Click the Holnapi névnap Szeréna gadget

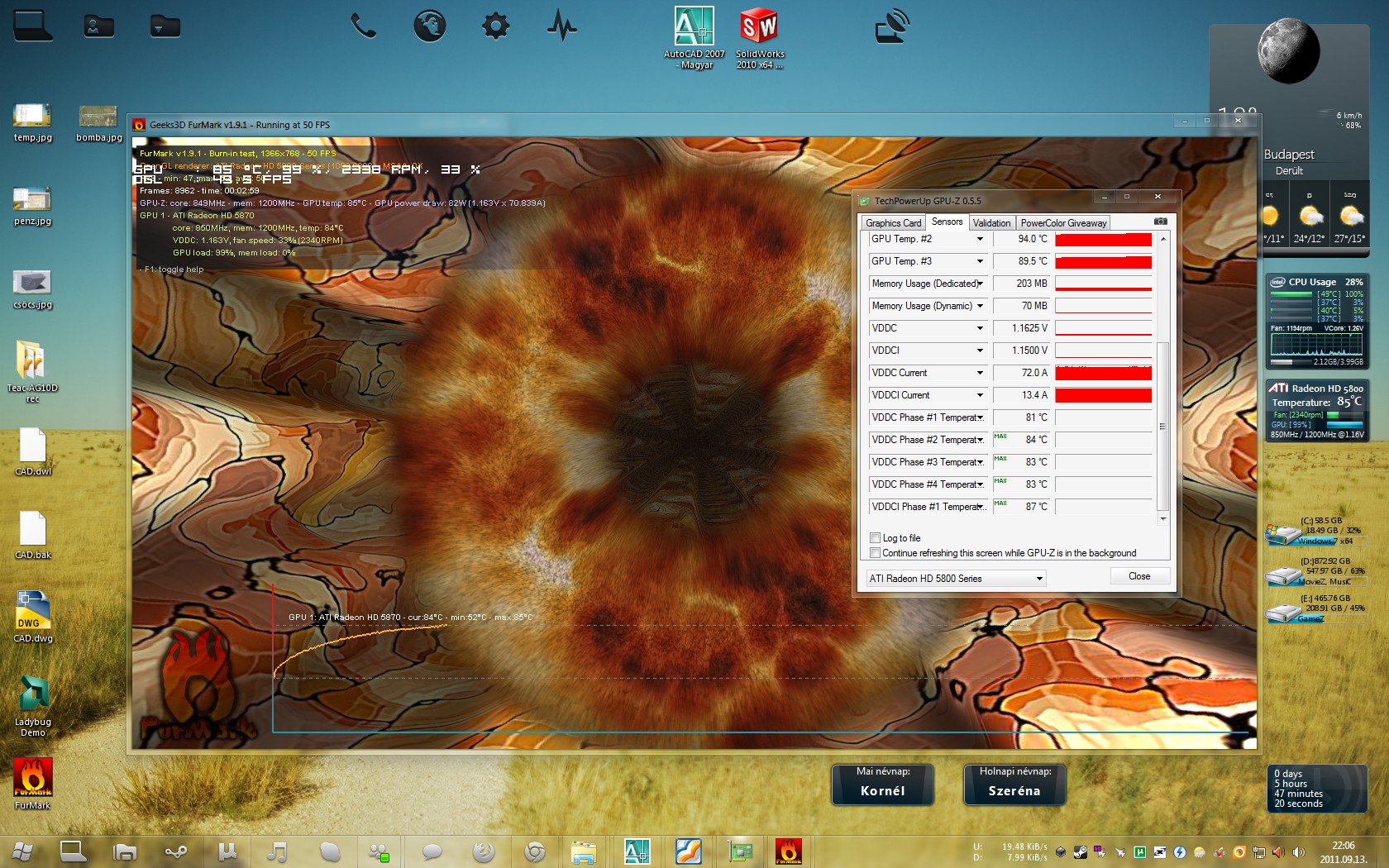pyautogui.click(x=1014, y=784)
